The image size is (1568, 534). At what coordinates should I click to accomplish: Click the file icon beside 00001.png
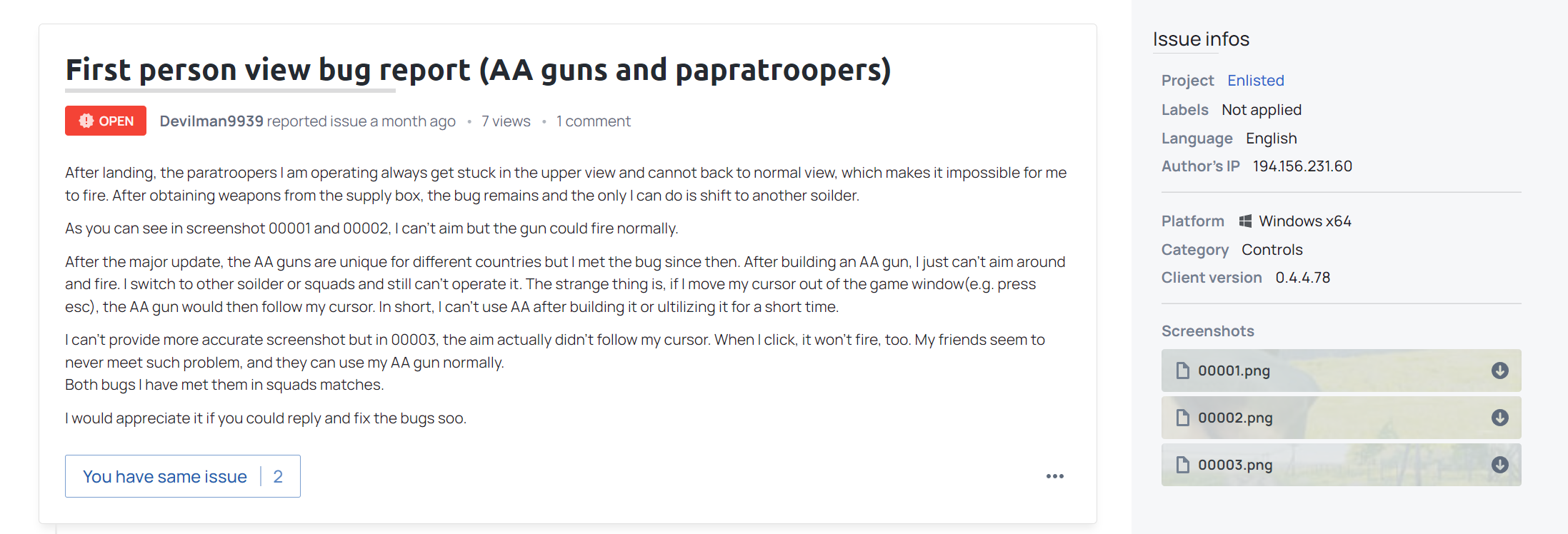[1183, 371]
